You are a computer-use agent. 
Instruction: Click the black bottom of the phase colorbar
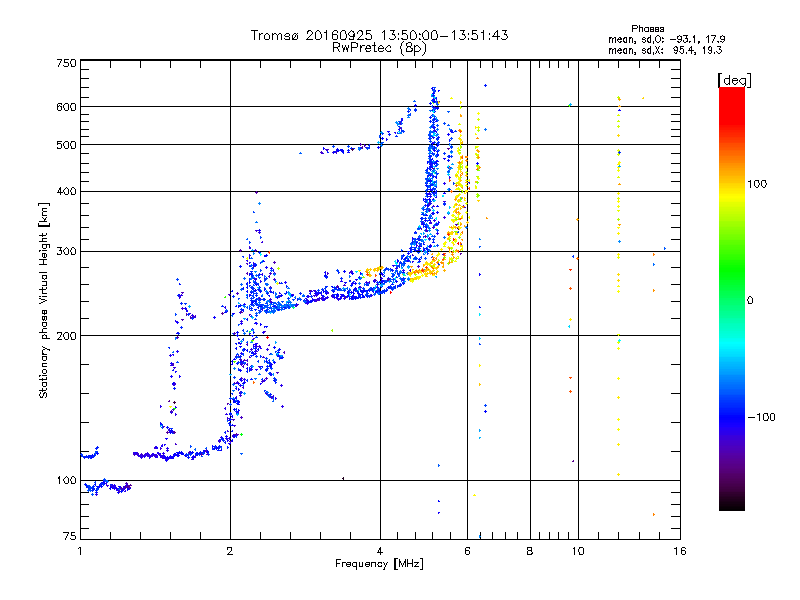pos(732,503)
